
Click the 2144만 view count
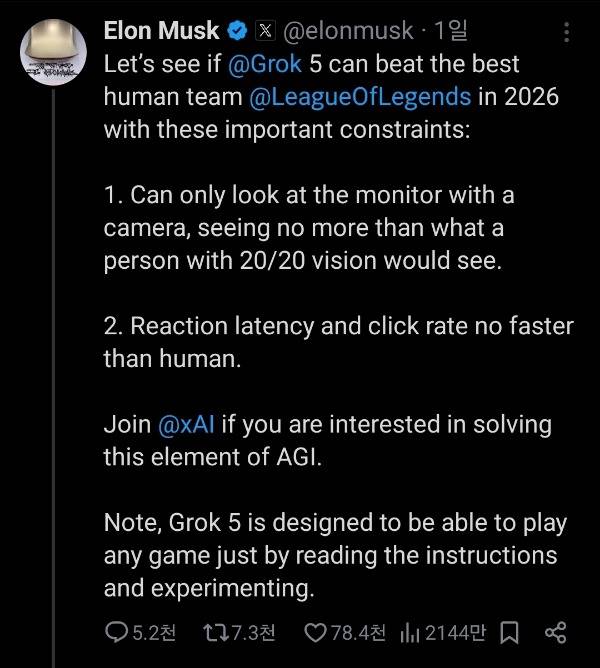[x=456, y=632]
